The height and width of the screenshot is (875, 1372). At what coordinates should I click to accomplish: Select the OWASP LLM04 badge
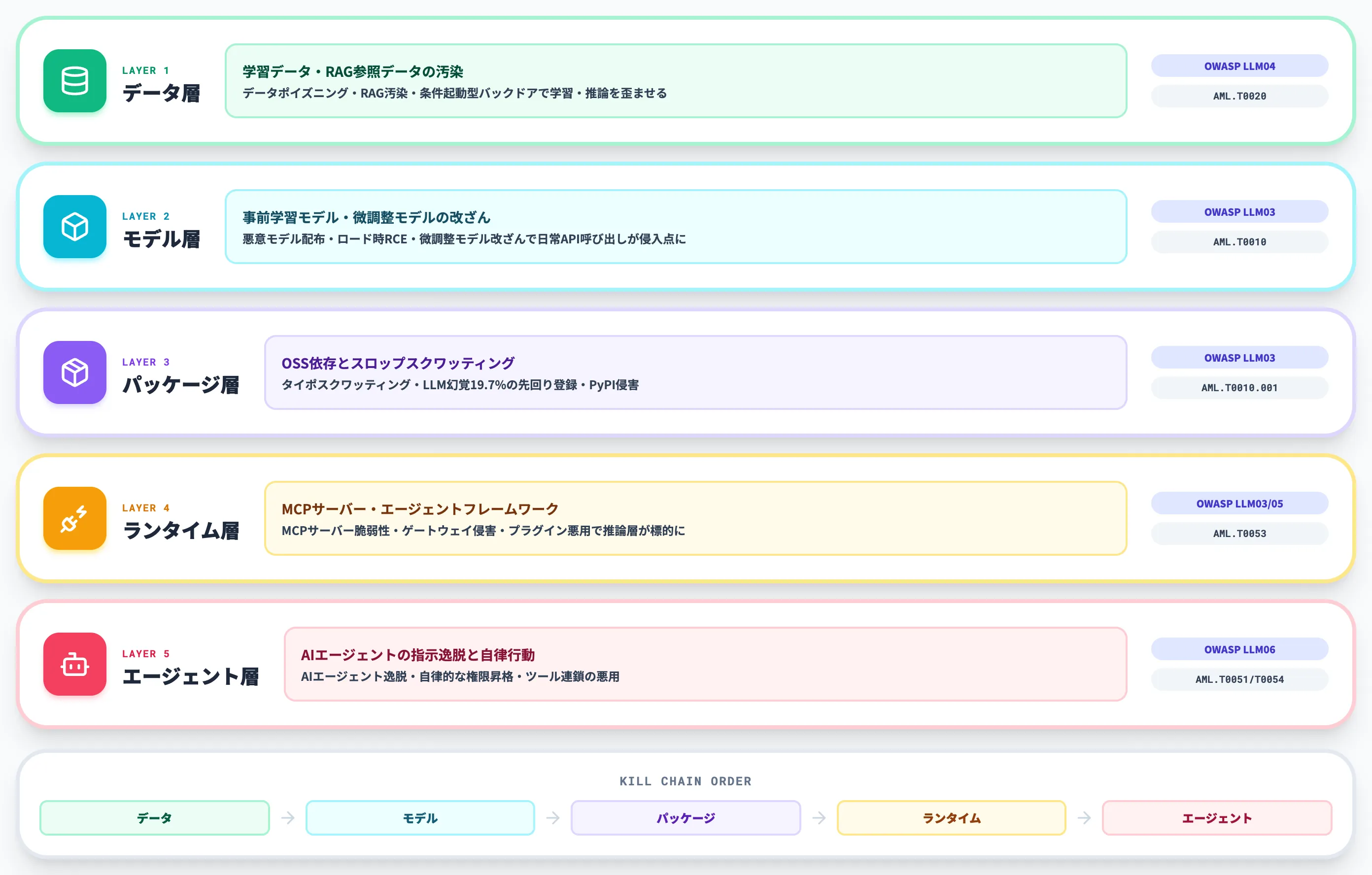pos(1239,66)
